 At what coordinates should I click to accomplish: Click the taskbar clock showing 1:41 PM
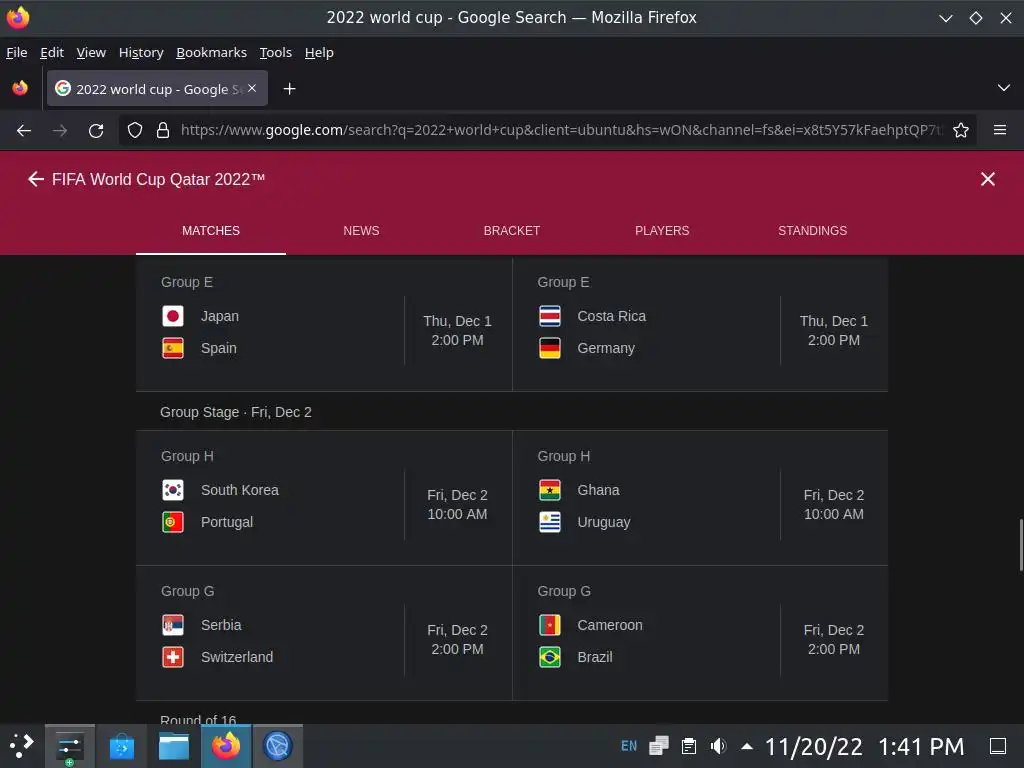coord(921,746)
